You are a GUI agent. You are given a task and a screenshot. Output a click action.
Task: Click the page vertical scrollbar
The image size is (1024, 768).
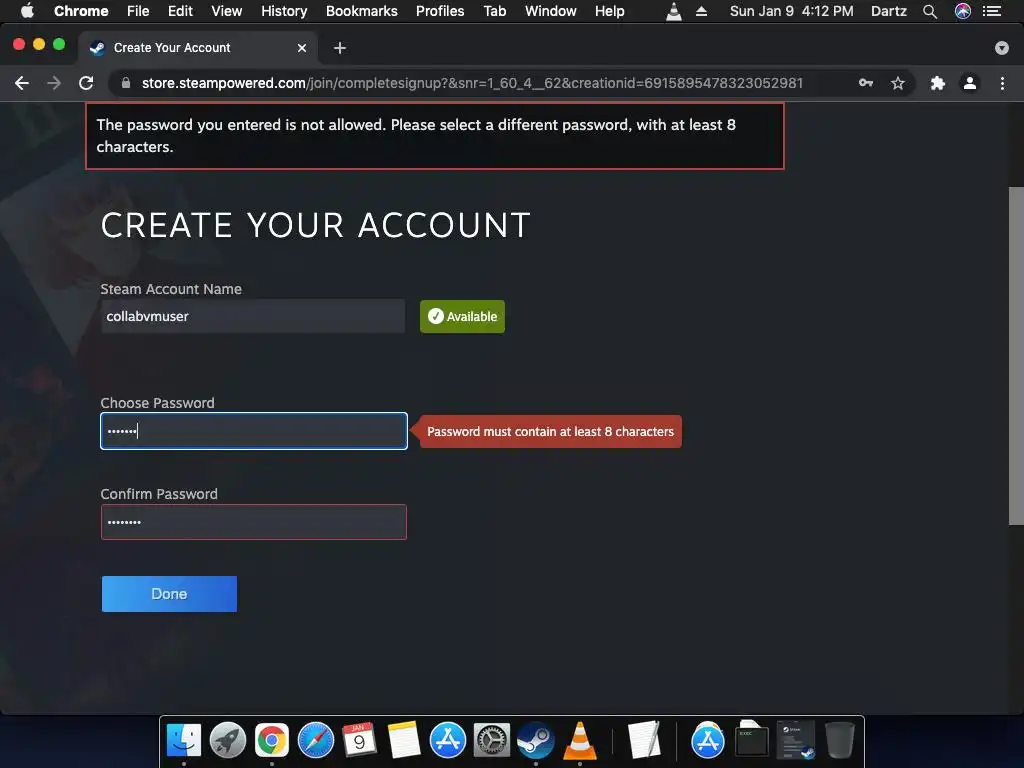point(1016,356)
